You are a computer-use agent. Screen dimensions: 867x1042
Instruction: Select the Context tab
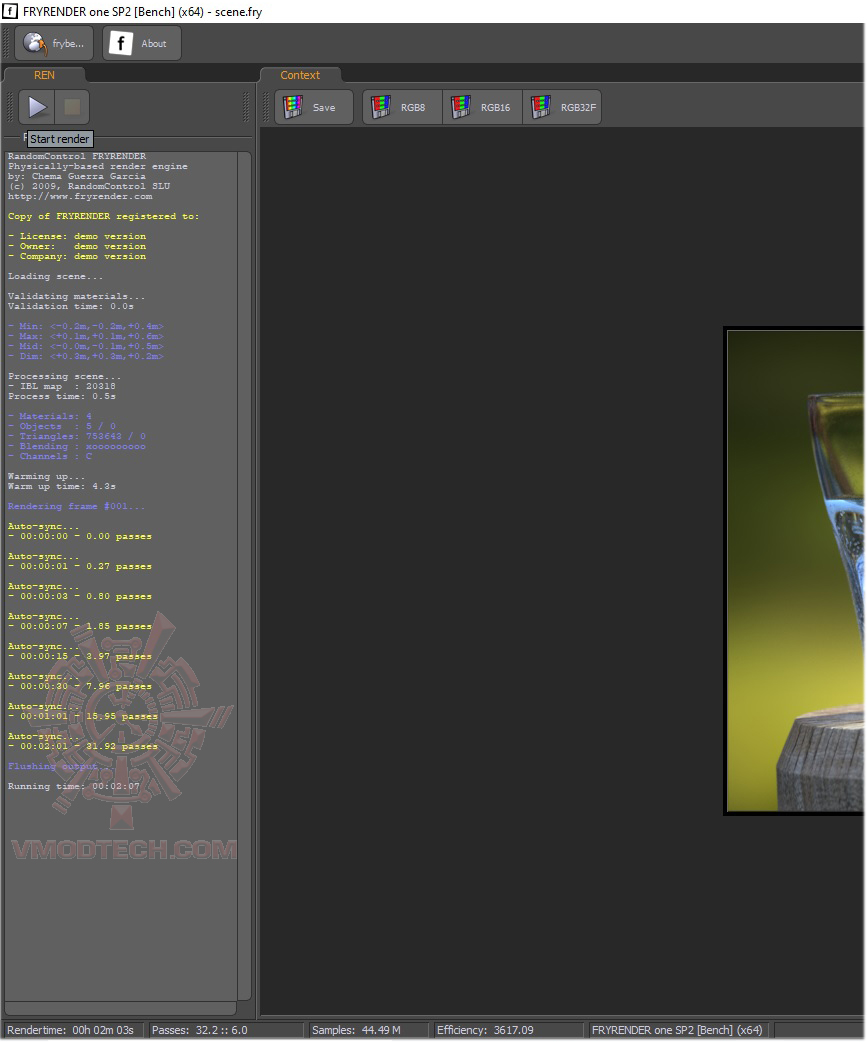point(300,75)
